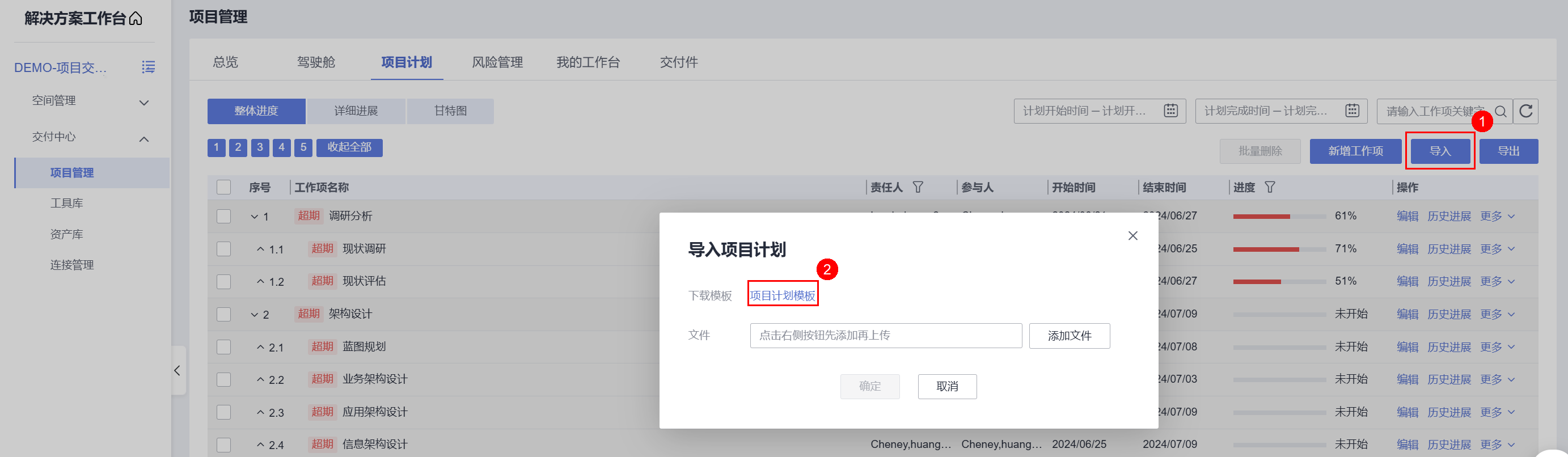1568x457 pixels.
Task: Check the box for row 2 架构设计
Action: (x=224, y=314)
